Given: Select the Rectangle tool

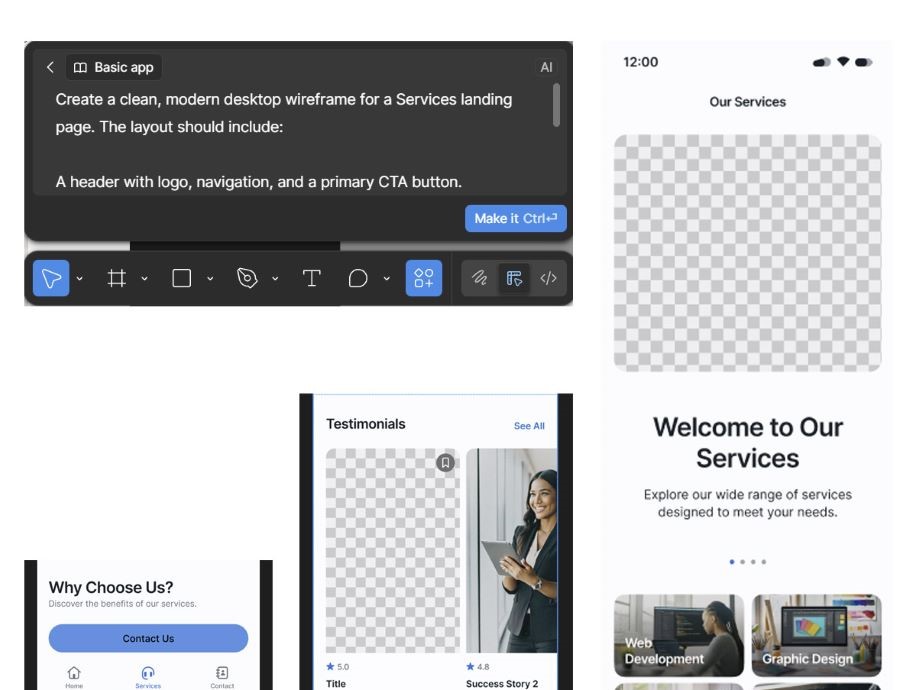Looking at the screenshot, I should (181, 278).
